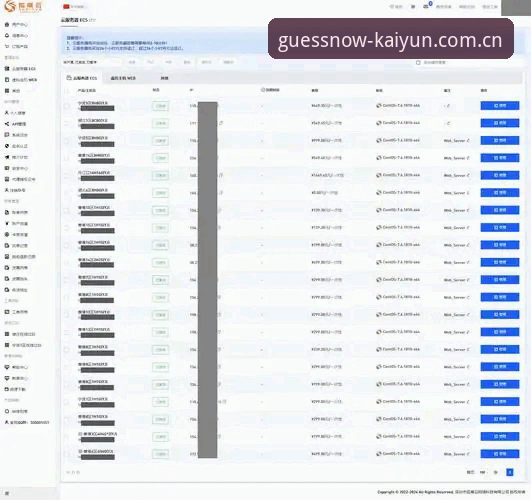Click the blue manage button in the first row

500,106
